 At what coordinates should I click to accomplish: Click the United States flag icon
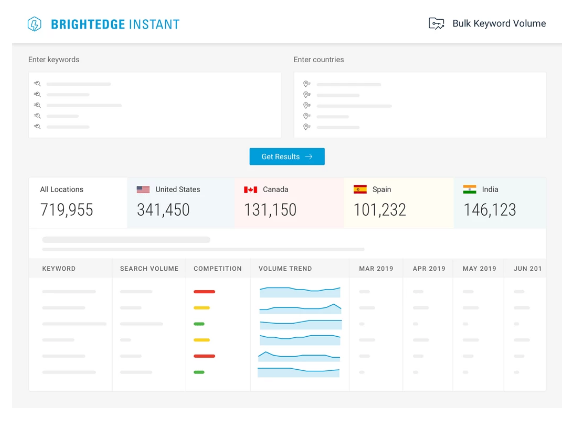click(x=143, y=189)
